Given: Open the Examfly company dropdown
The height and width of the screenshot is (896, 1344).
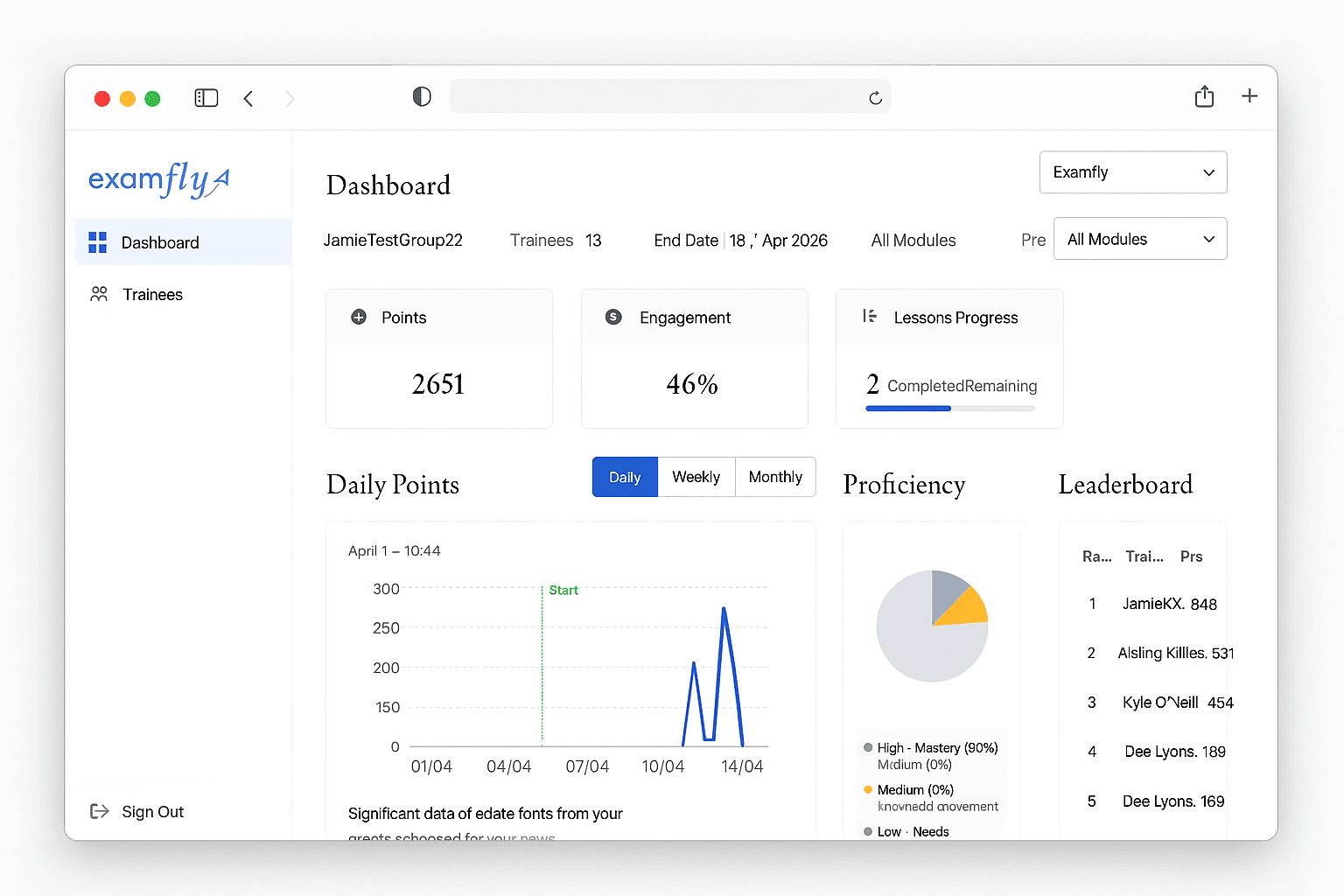Looking at the screenshot, I should click(1132, 172).
